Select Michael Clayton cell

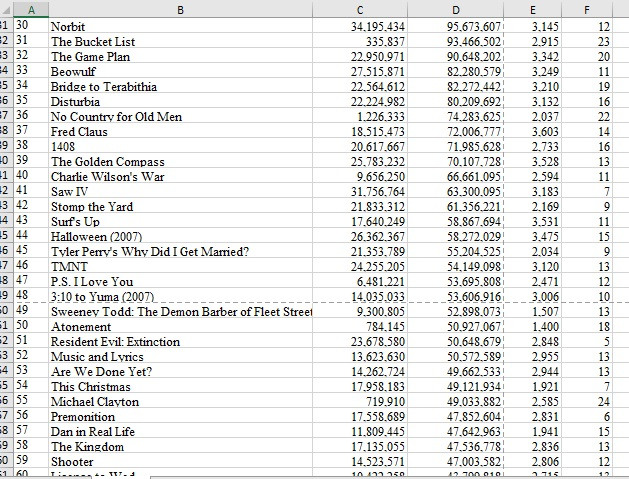point(181,402)
